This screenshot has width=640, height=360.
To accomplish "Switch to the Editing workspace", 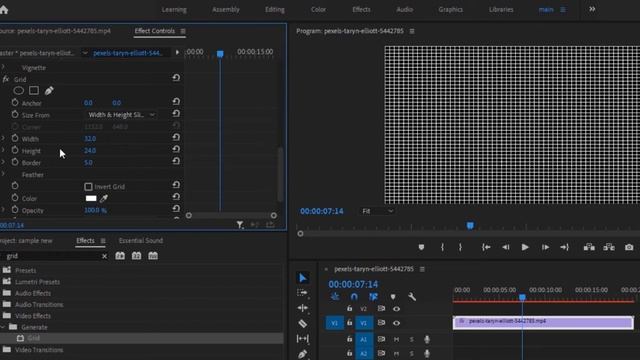I will [275, 9].
